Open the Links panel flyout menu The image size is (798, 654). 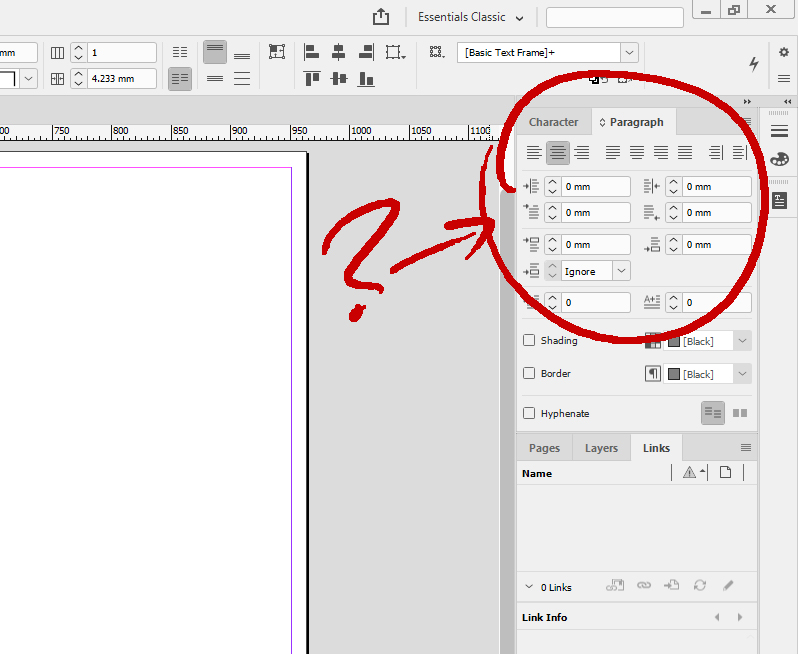point(746,447)
